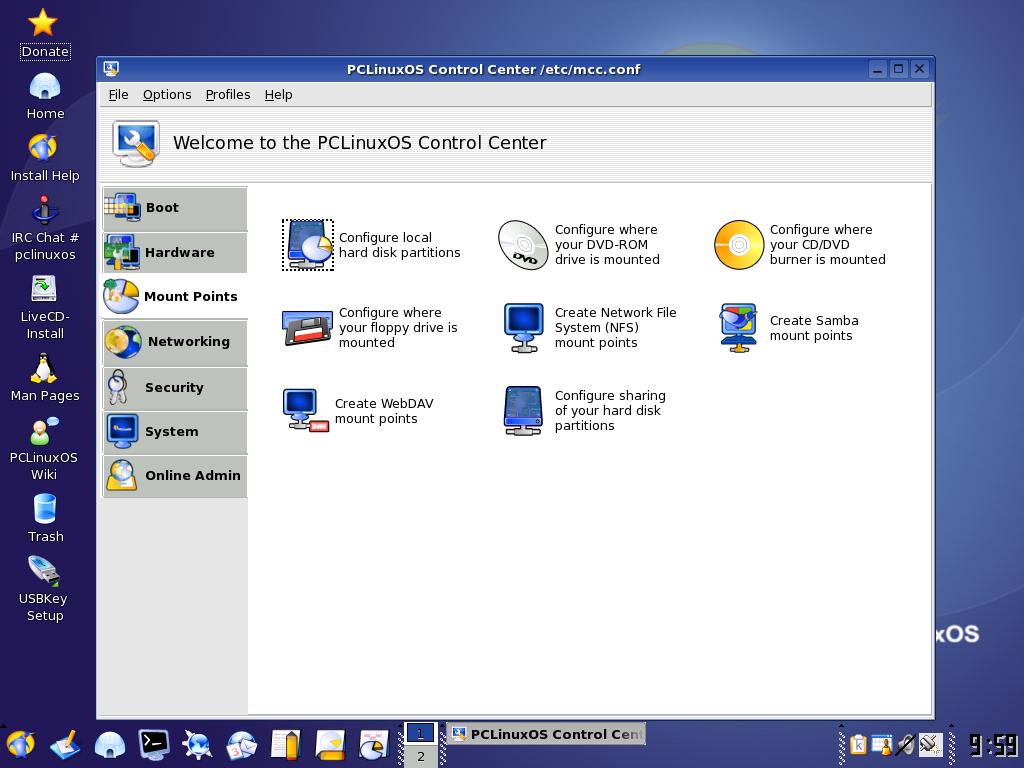The width and height of the screenshot is (1024, 768).
Task: Click the Control Center wrench header icon
Action: [136, 143]
